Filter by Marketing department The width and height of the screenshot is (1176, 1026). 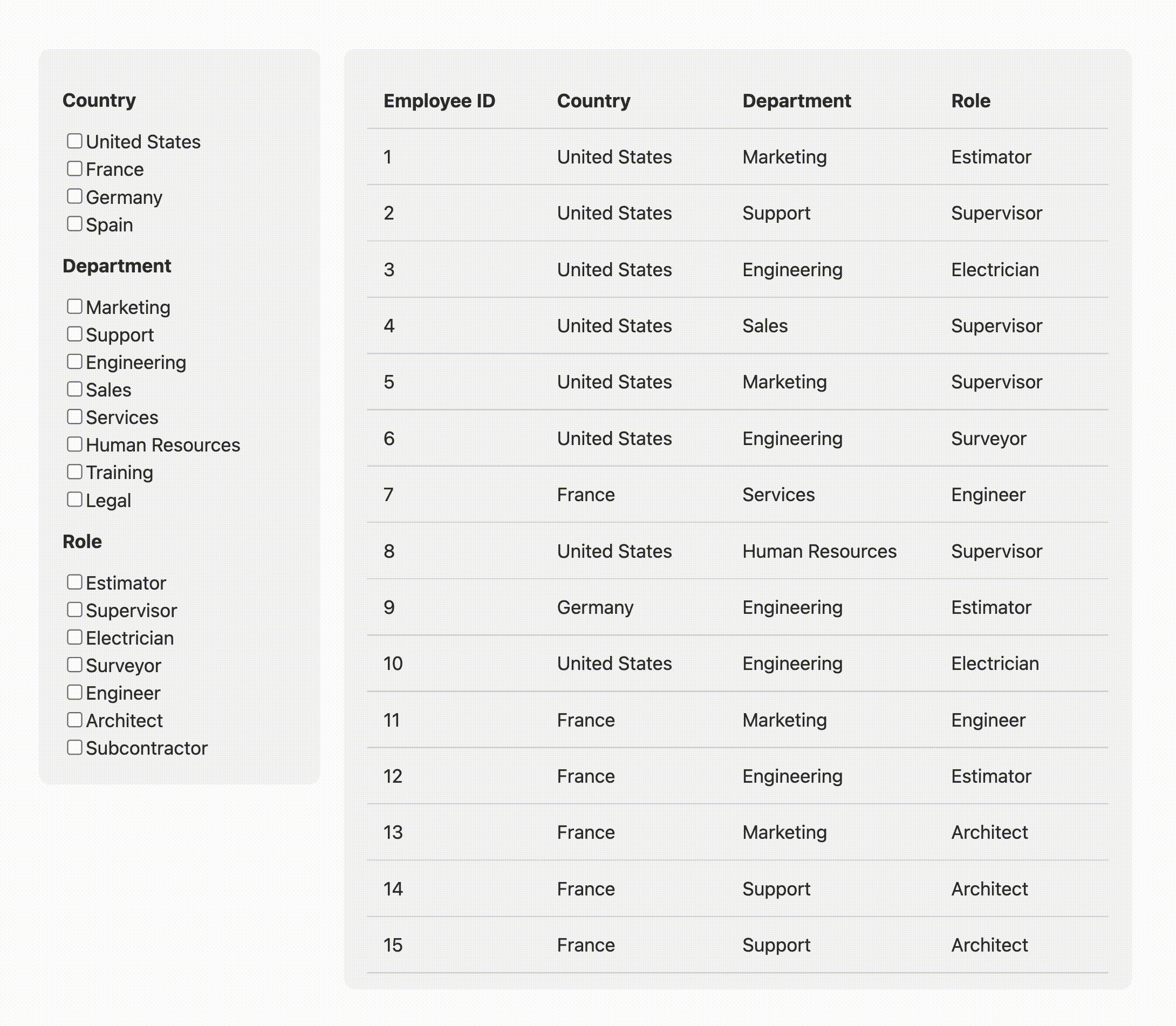(74, 306)
